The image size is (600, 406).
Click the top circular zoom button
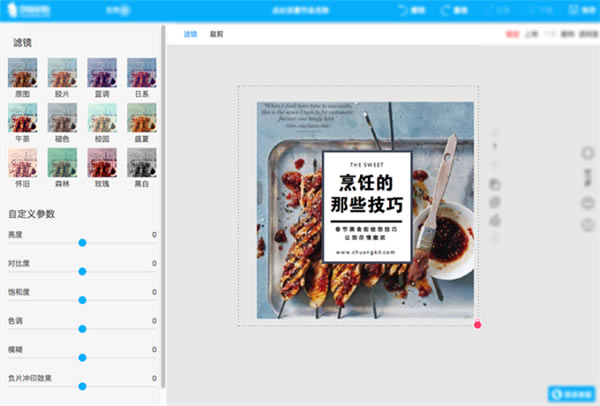588,153
